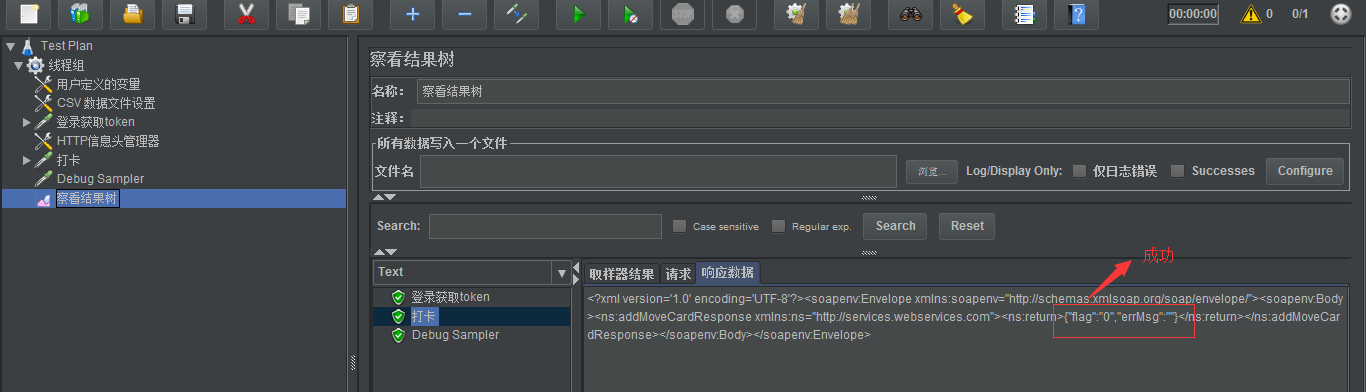Click the response data text area
Image resolution: width=1366 pixels, height=392 pixels.
(x=966, y=338)
